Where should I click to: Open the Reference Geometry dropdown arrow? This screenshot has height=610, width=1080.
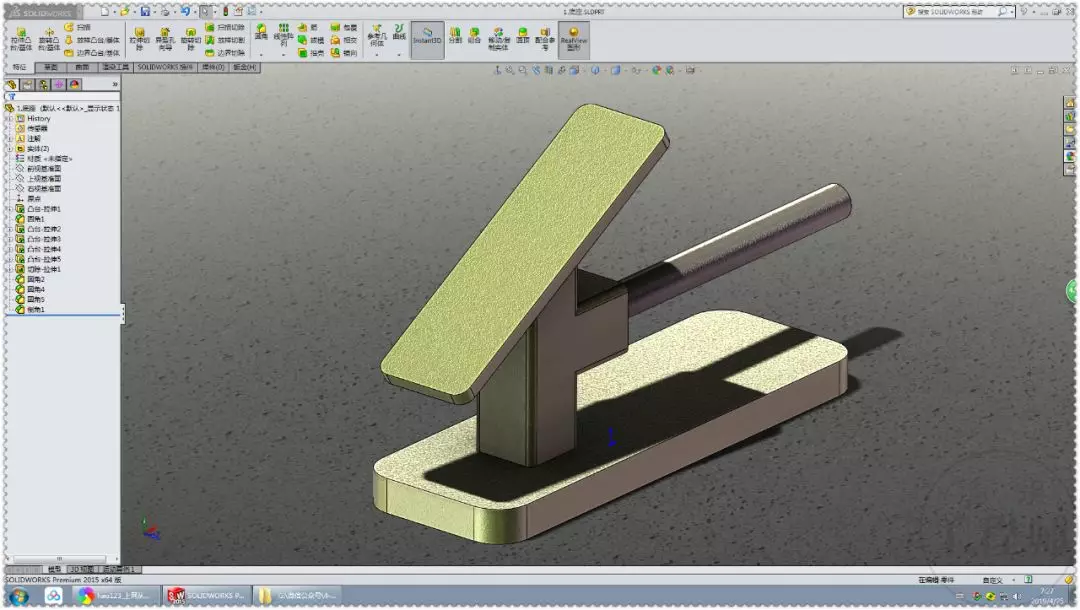pyautogui.click(x=376, y=54)
